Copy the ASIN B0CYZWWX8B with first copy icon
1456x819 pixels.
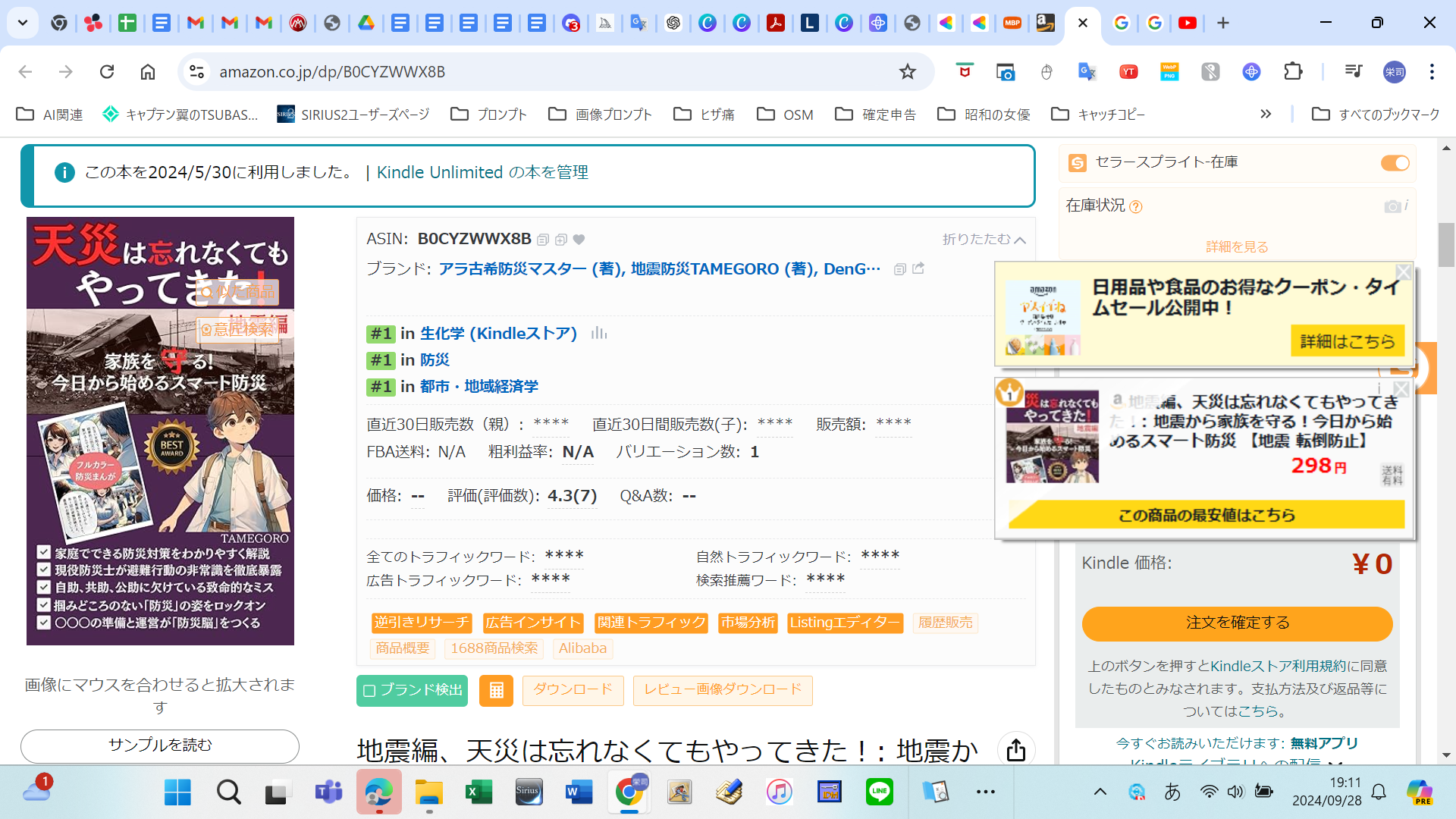click(x=543, y=240)
